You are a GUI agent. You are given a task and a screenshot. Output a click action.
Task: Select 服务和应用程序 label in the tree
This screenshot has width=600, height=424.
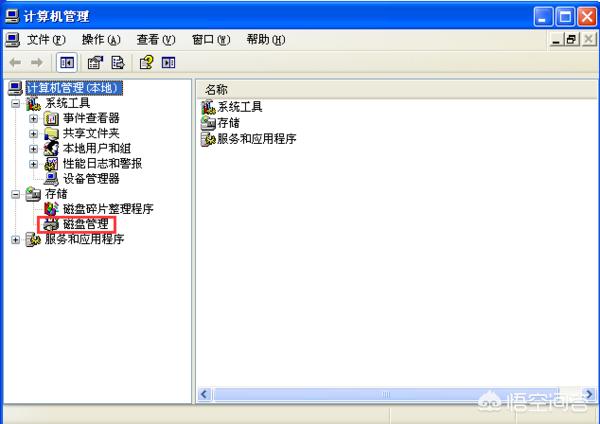[x=85, y=240]
